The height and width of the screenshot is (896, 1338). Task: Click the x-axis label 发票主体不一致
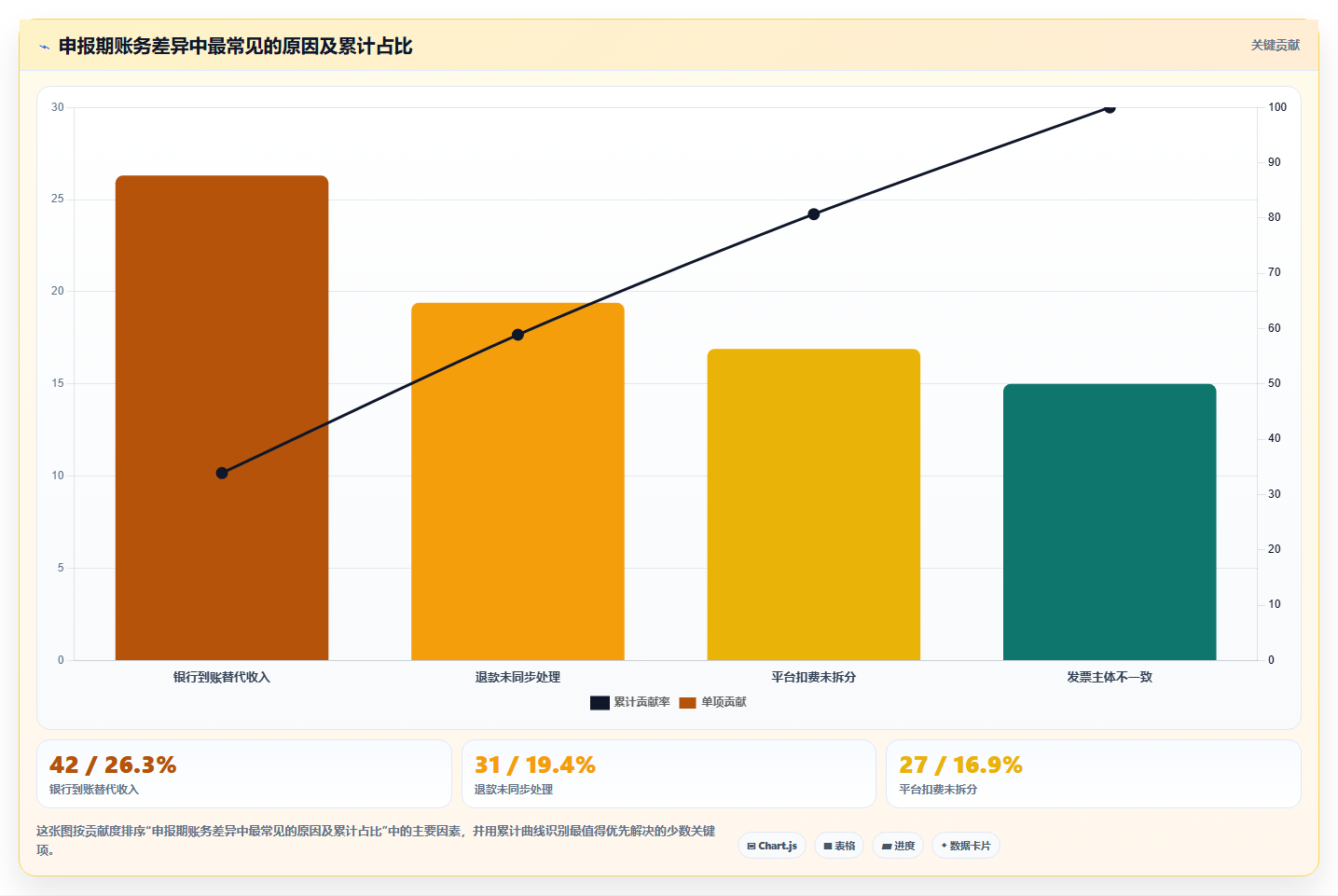tap(1110, 677)
